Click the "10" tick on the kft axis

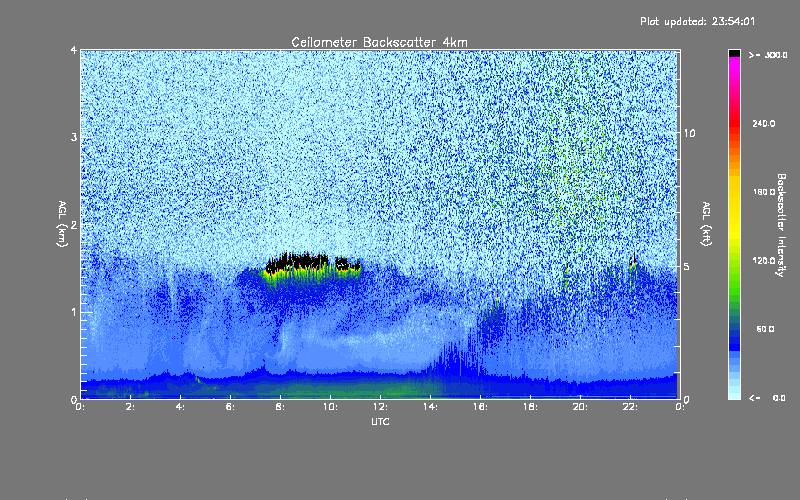point(689,133)
